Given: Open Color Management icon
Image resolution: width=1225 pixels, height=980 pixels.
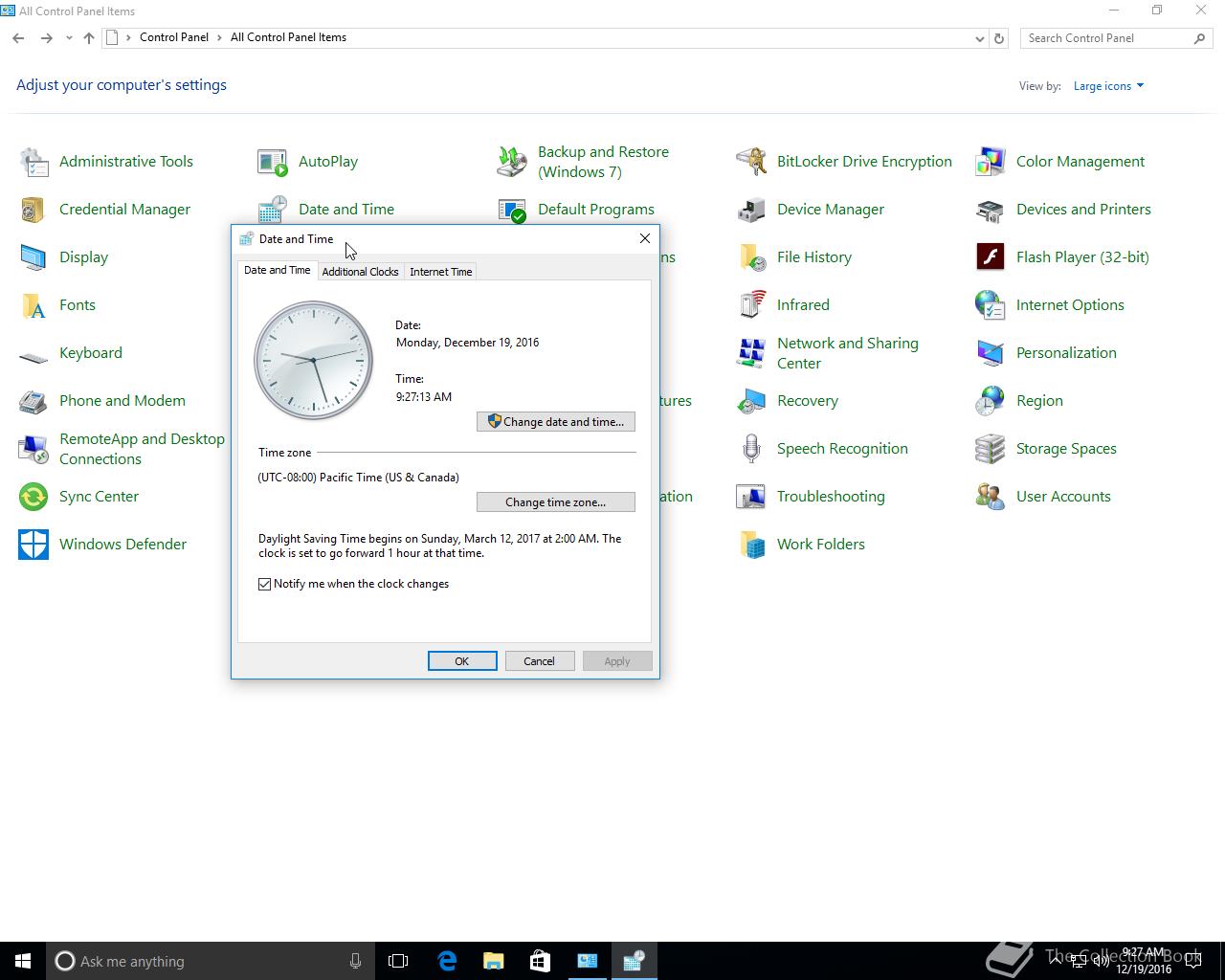Looking at the screenshot, I should pyautogui.click(x=991, y=162).
